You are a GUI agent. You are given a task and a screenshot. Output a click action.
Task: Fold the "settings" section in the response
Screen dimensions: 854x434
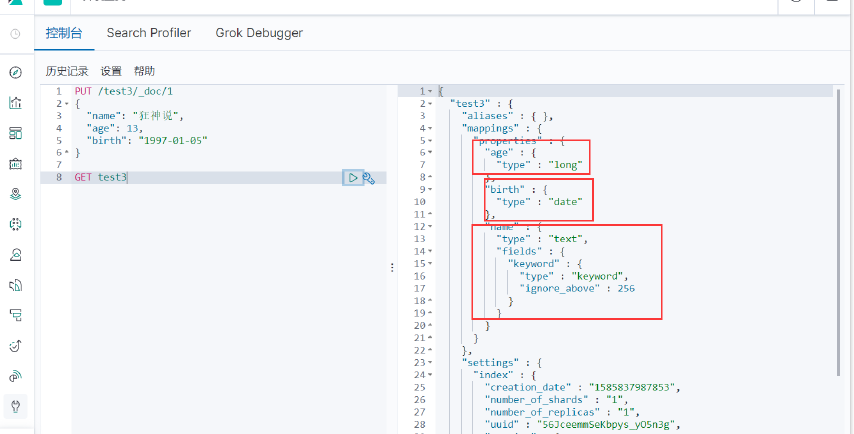(x=431, y=362)
